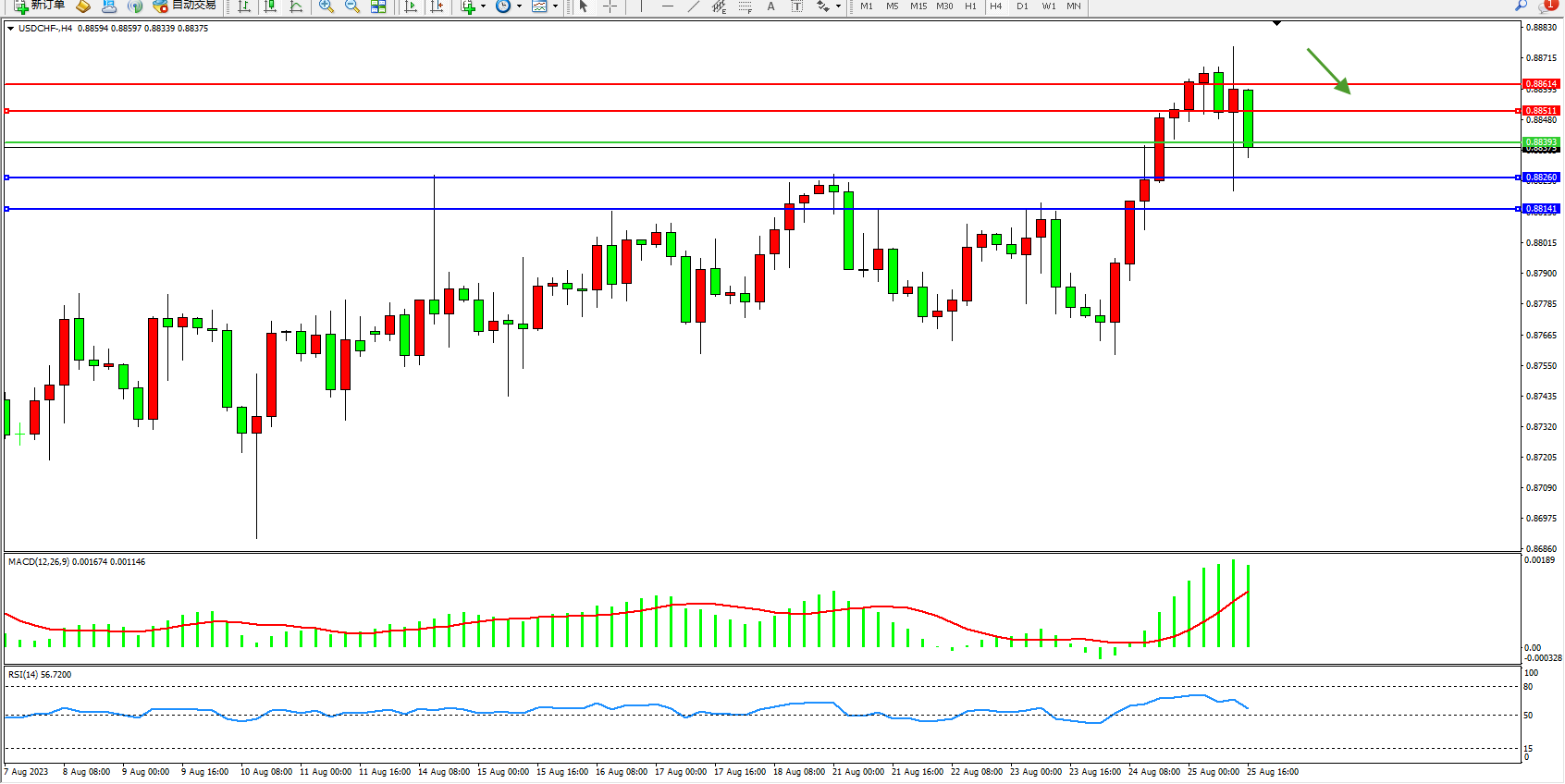Toggle the chart auto scroll button
Screen dimensions: 1565x784
[411, 6]
